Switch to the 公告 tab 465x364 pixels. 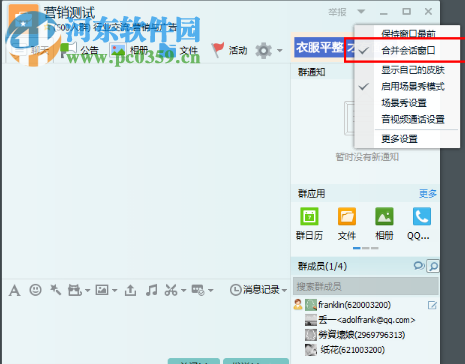80,51
